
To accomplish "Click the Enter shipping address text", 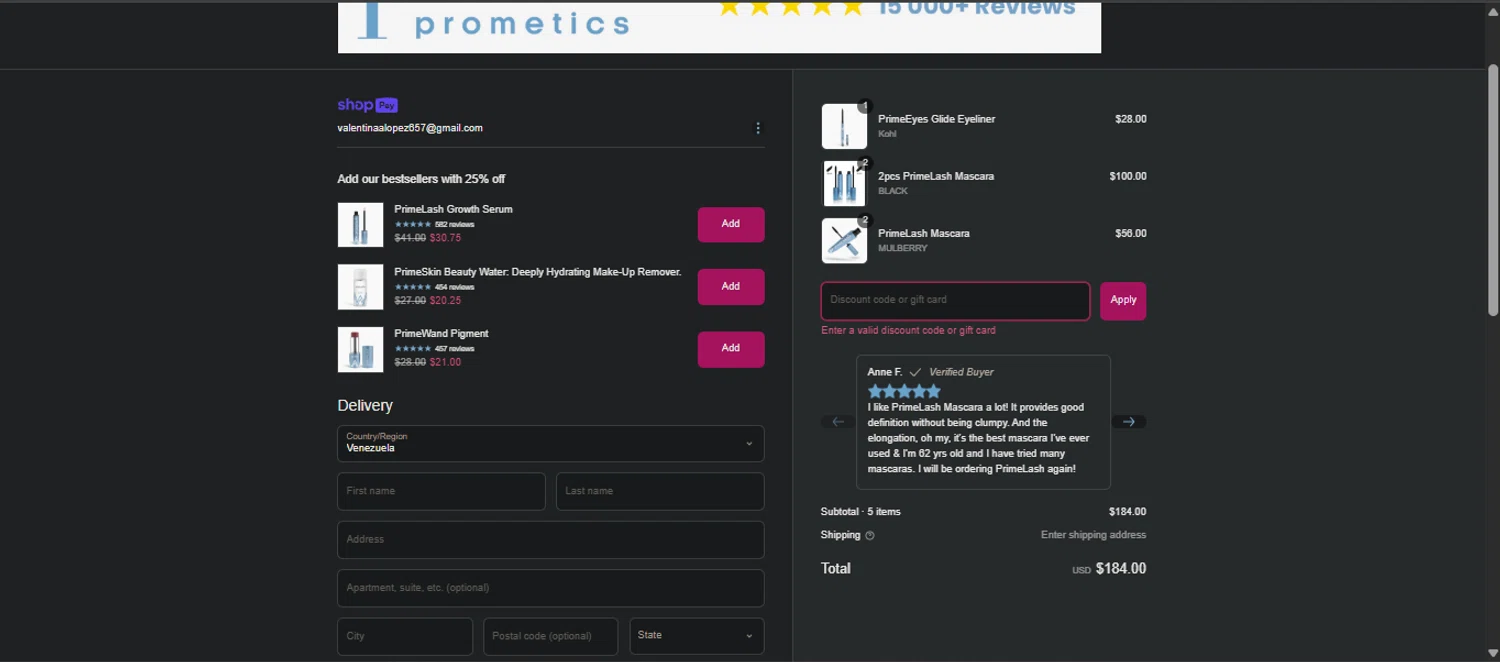I will click(1093, 535).
